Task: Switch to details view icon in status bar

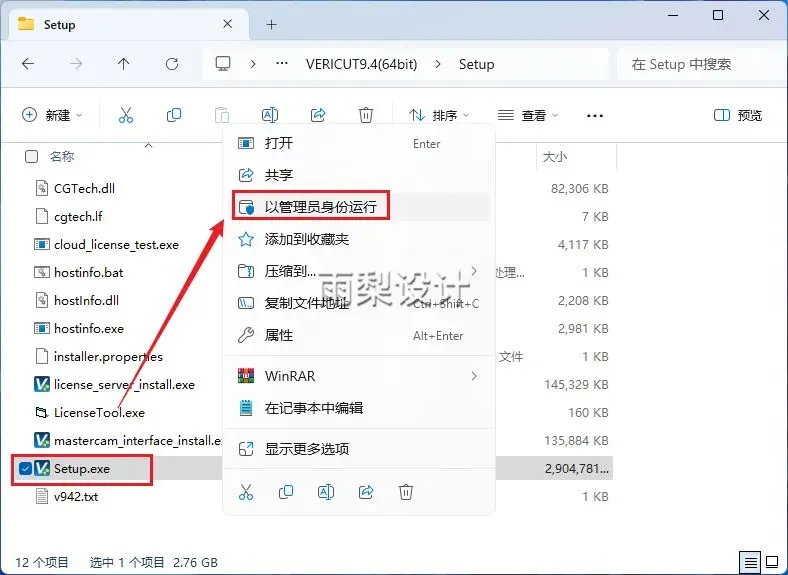Action: [x=750, y=562]
